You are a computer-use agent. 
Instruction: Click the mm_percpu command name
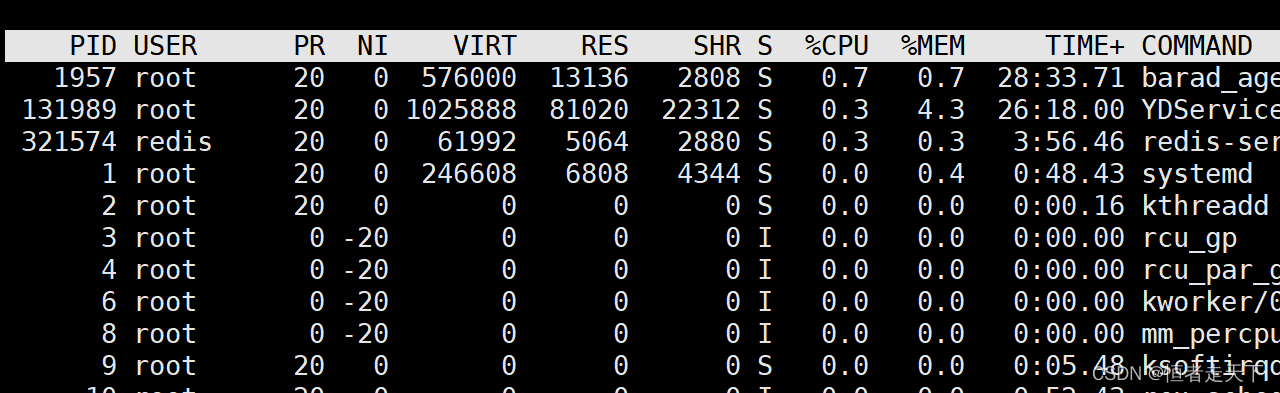pyautogui.click(x=1210, y=335)
